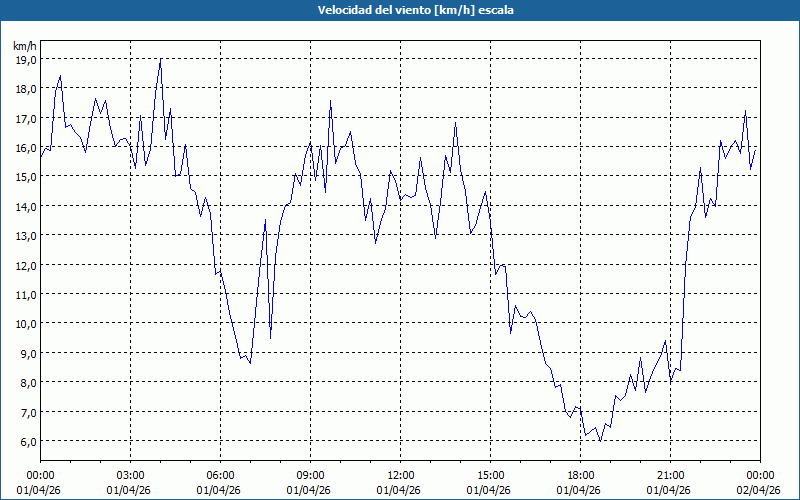
Task: Click the wind speed peak just after 09:00
Action: tap(331, 100)
